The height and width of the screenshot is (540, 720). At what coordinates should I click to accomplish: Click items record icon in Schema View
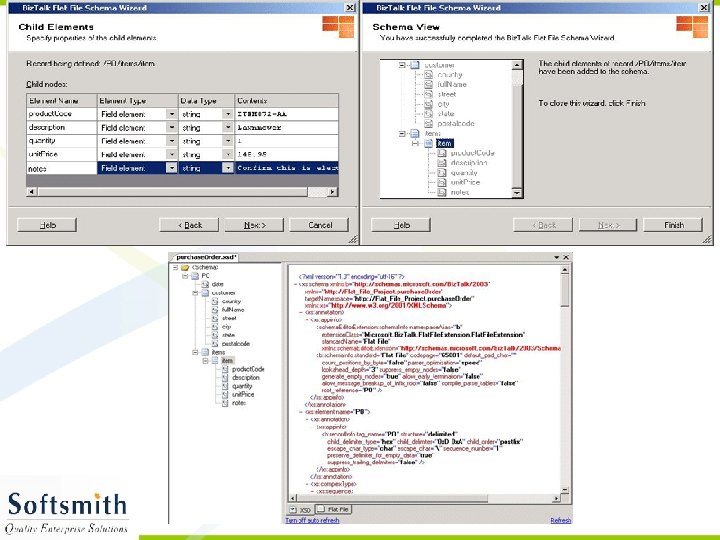(x=415, y=134)
